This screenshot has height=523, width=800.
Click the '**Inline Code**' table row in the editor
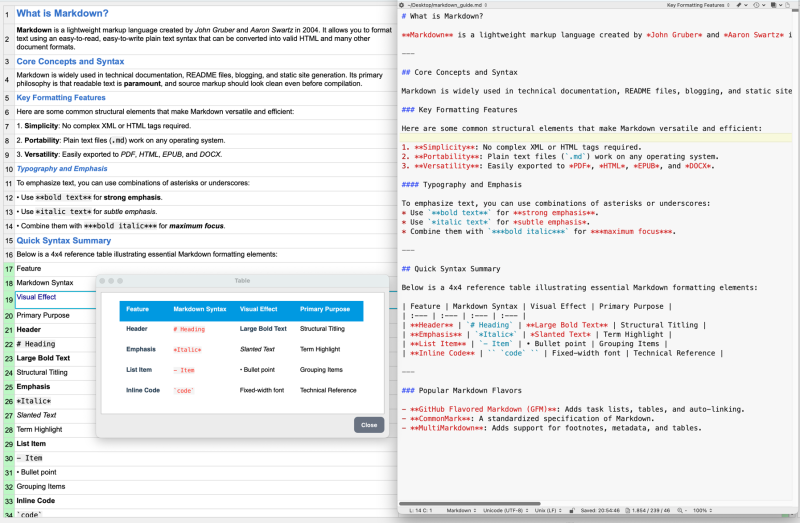tap(562, 353)
